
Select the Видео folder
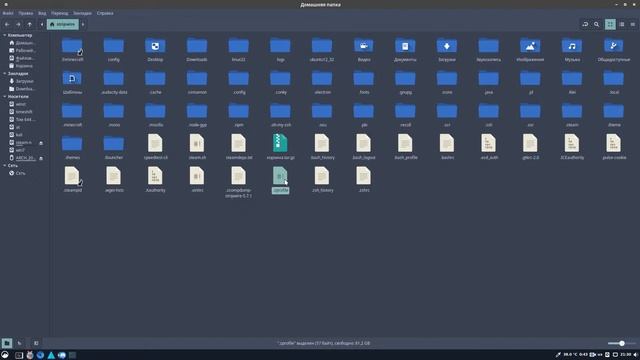point(364,50)
